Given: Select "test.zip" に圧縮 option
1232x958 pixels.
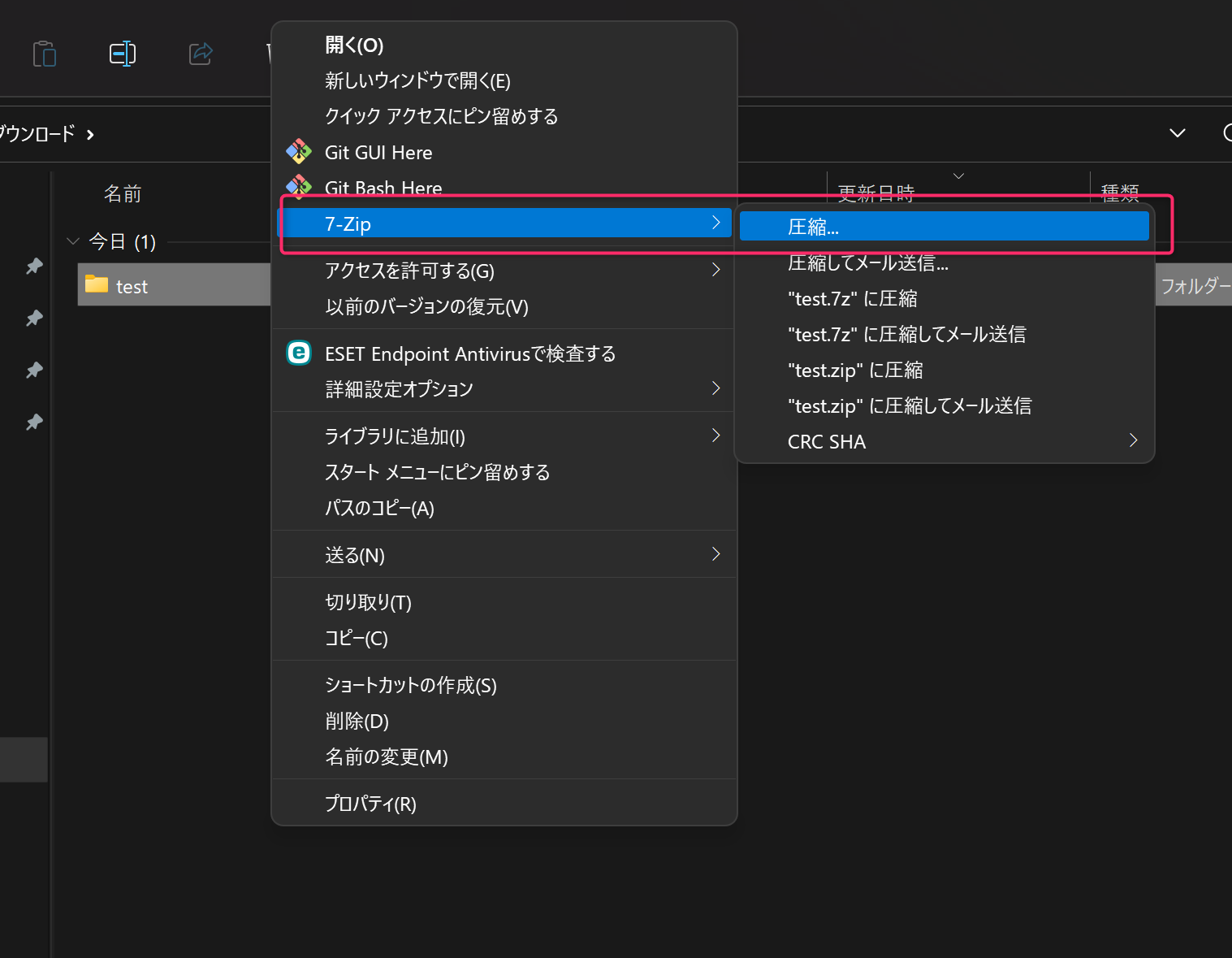Looking at the screenshot, I should 855,371.
